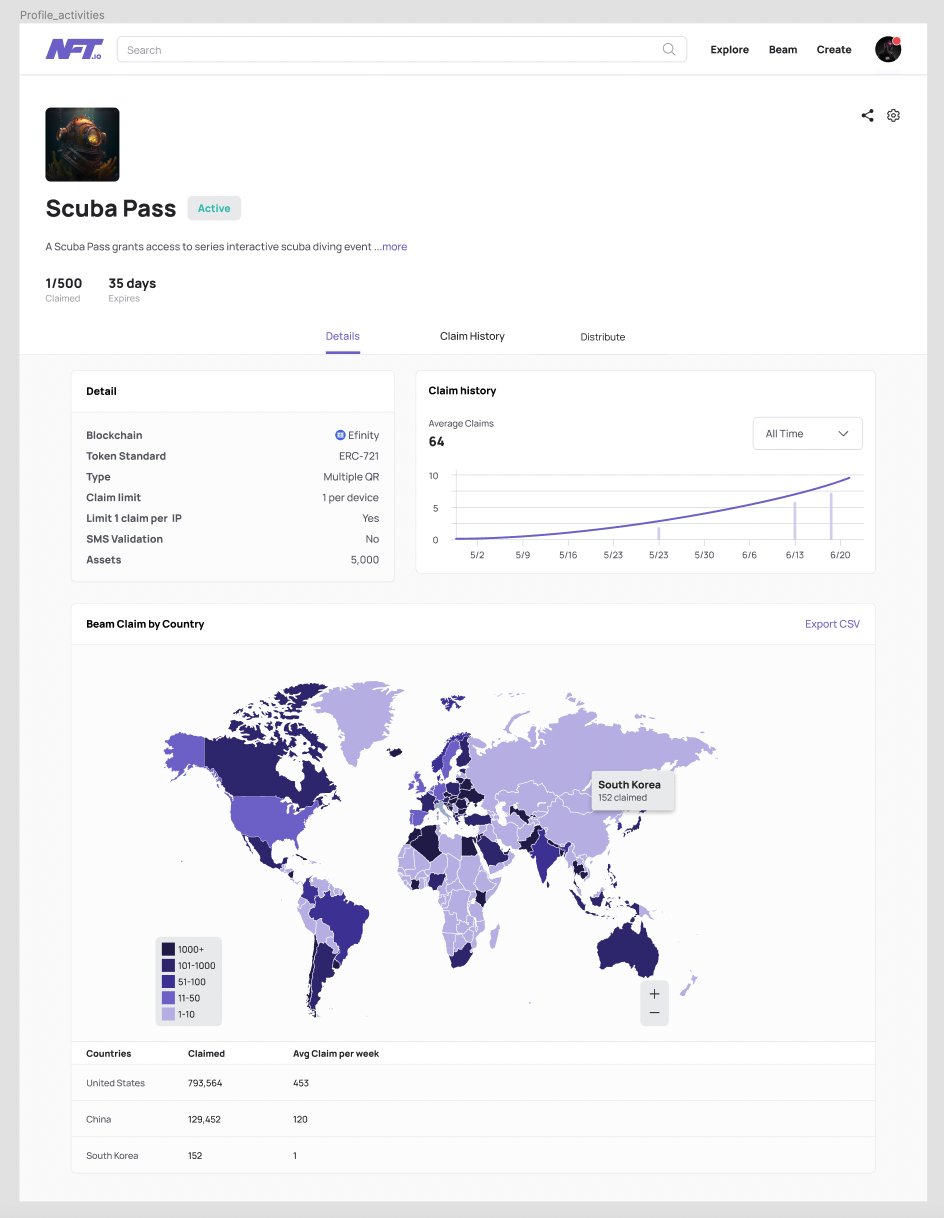Select the Details tab
The height and width of the screenshot is (1218, 944).
(x=343, y=336)
